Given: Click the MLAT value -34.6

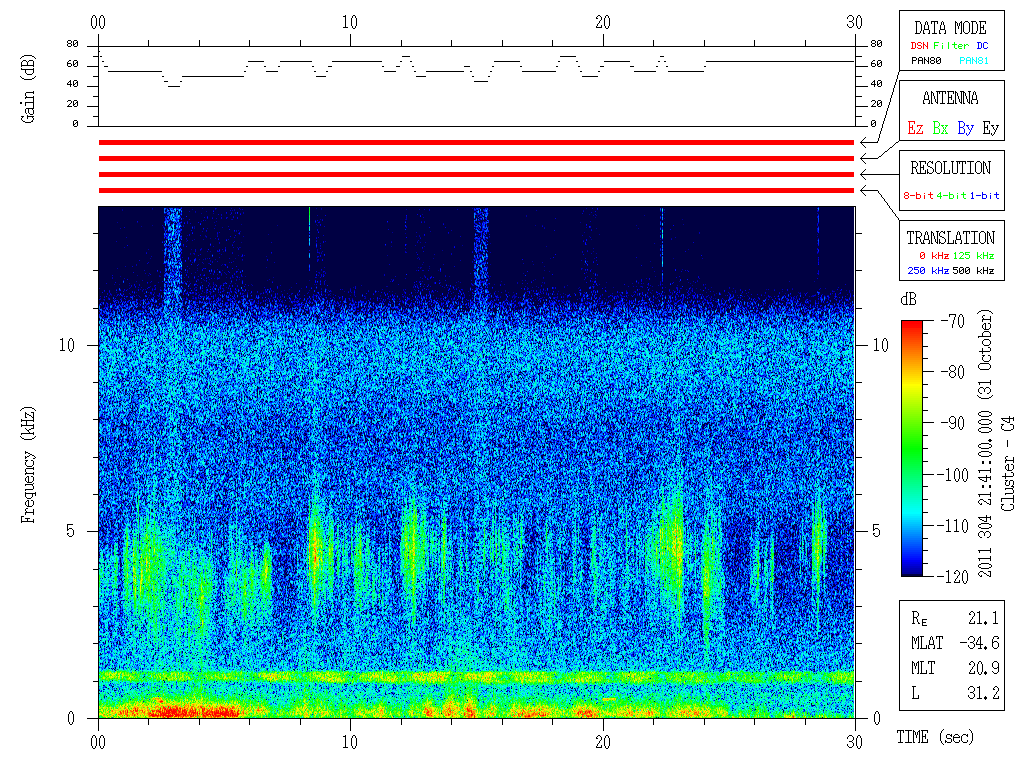Looking at the screenshot, I should (980, 643).
